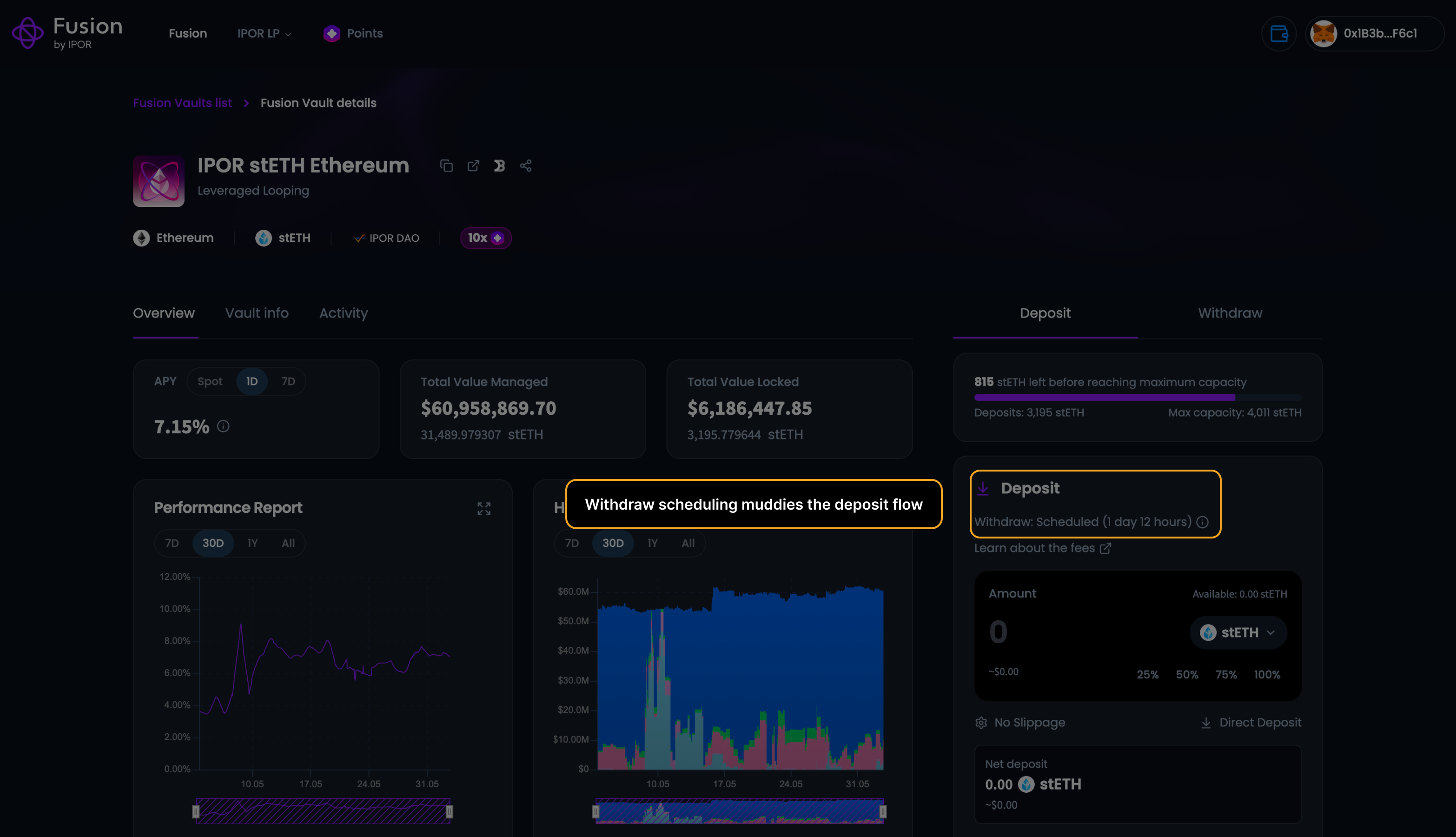Set deposit amount to 75%
The height and width of the screenshot is (837, 1456).
tap(1225, 674)
